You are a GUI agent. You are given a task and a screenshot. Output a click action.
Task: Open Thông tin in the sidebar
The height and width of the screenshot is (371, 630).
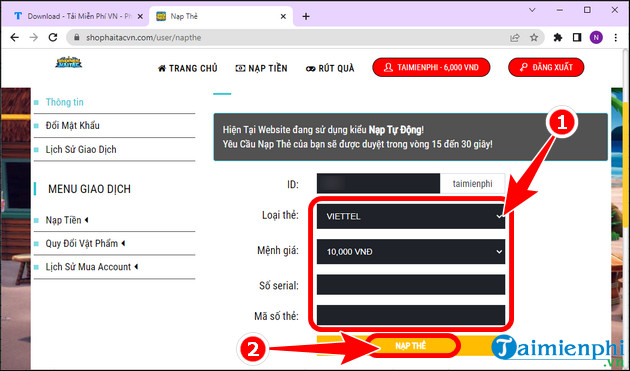pyautogui.click(x=64, y=102)
